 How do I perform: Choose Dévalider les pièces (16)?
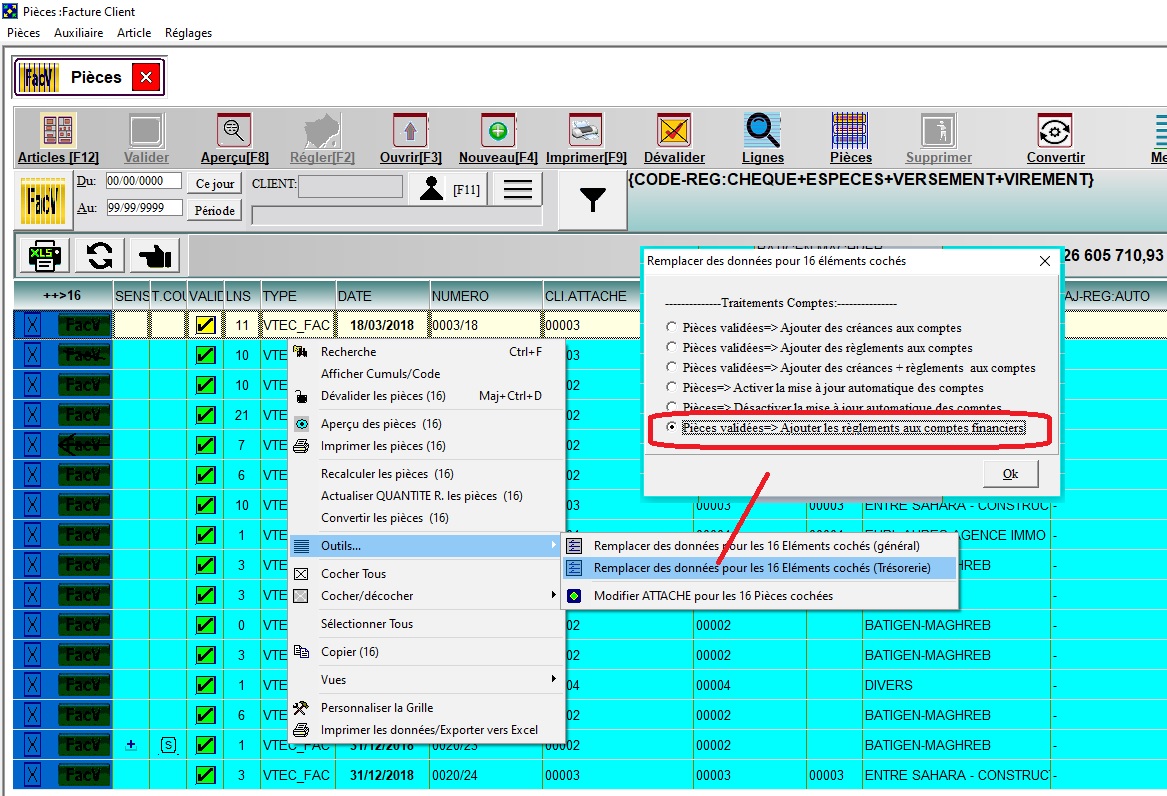click(x=426, y=396)
